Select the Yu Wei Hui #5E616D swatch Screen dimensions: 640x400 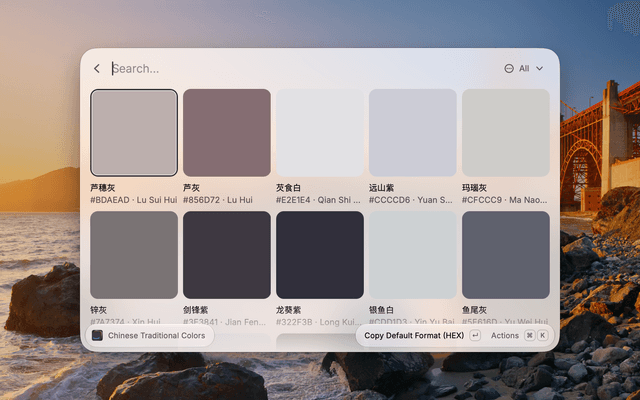click(506, 255)
